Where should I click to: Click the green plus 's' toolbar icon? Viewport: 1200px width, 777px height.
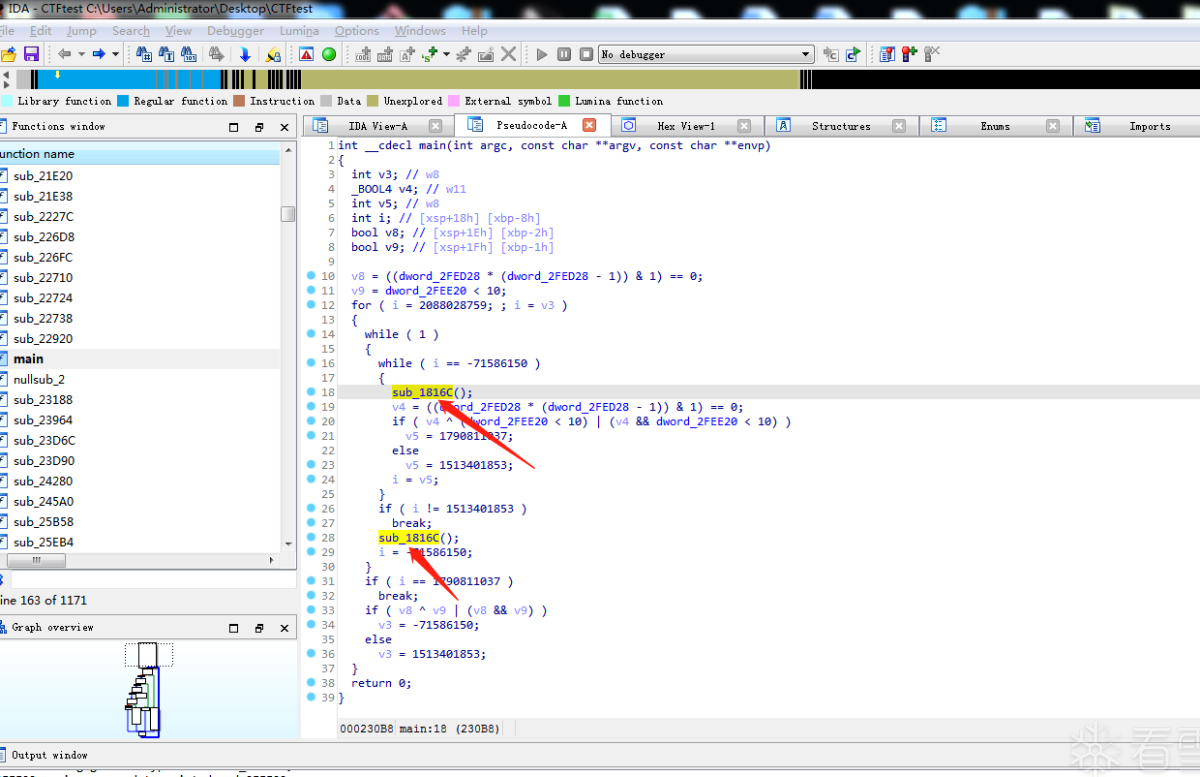[430, 54]
